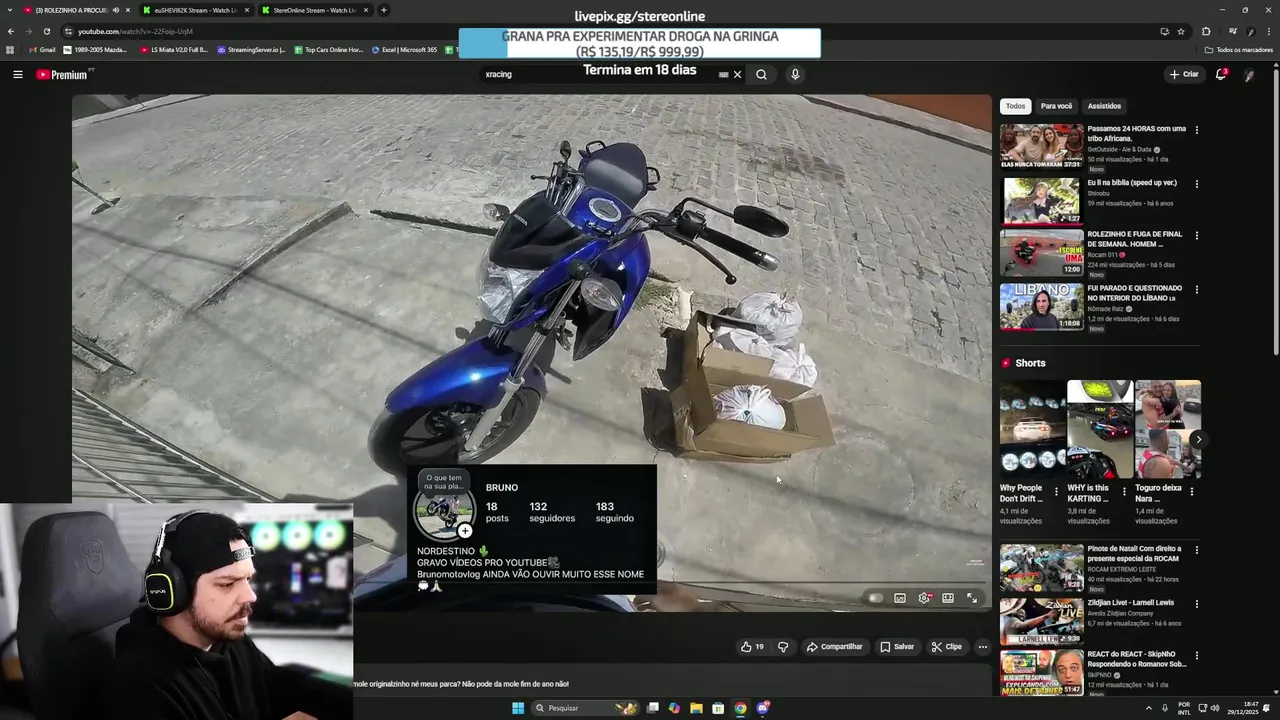Open FUI PARADO E QUESTIONADO video title
This screenshot has width=1280, height=720.
click(1135, 293)
